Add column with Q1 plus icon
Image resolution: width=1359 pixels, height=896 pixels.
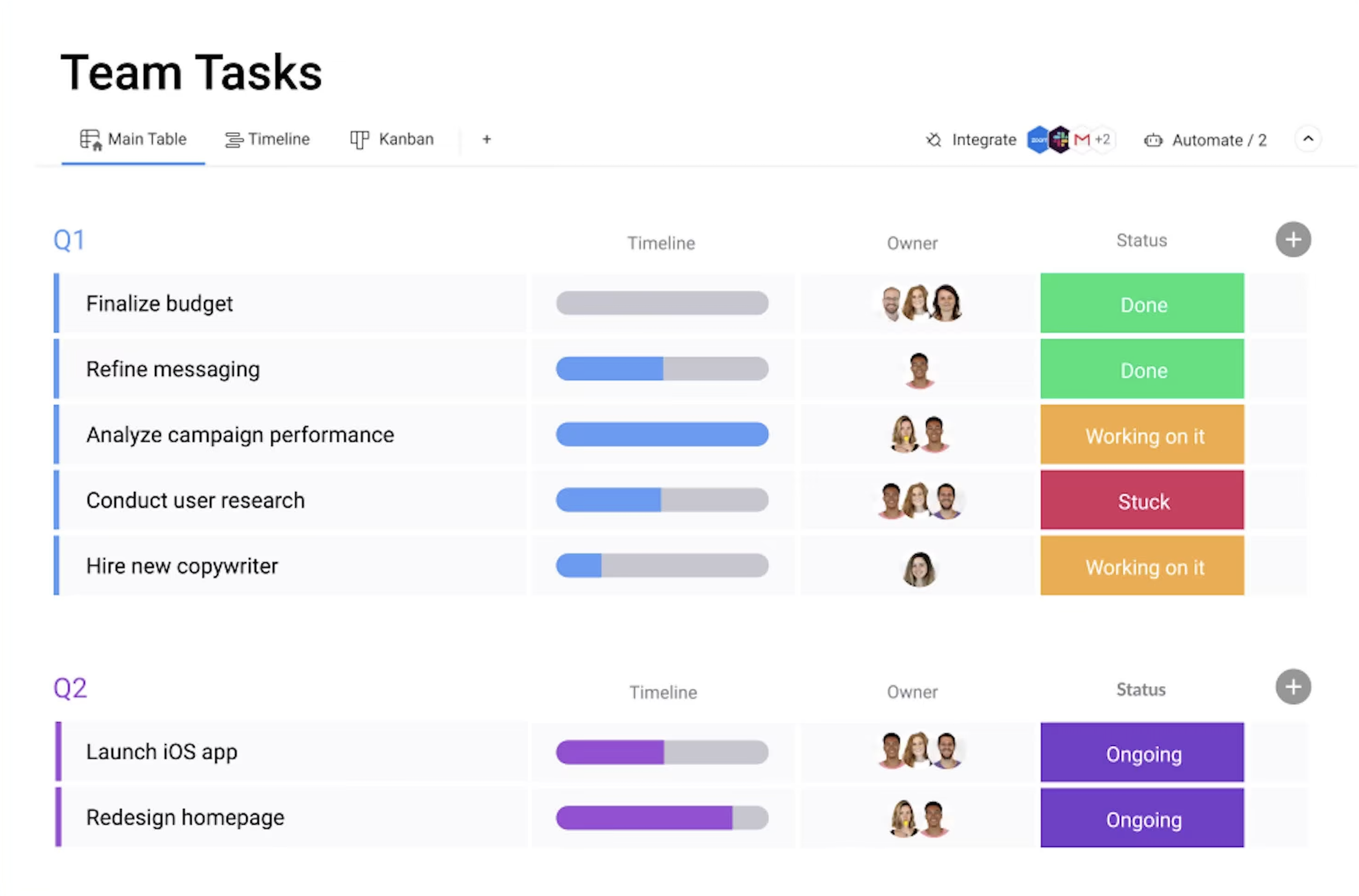[1292, 240]
